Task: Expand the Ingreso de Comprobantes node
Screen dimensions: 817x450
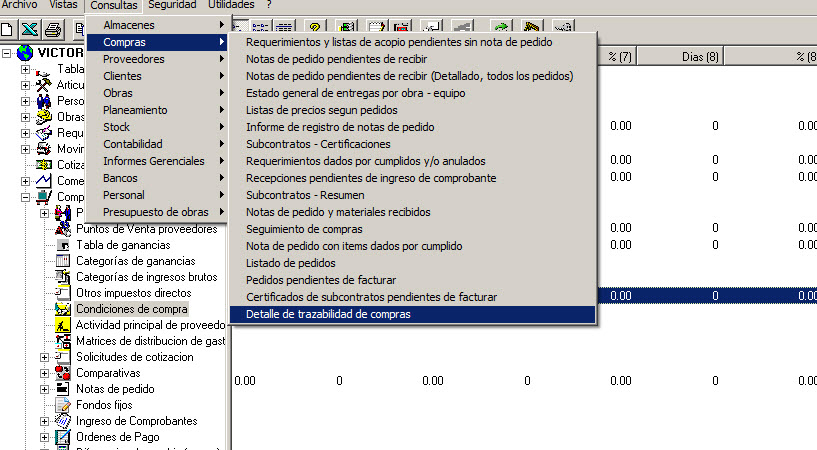Action: point(45,421)
